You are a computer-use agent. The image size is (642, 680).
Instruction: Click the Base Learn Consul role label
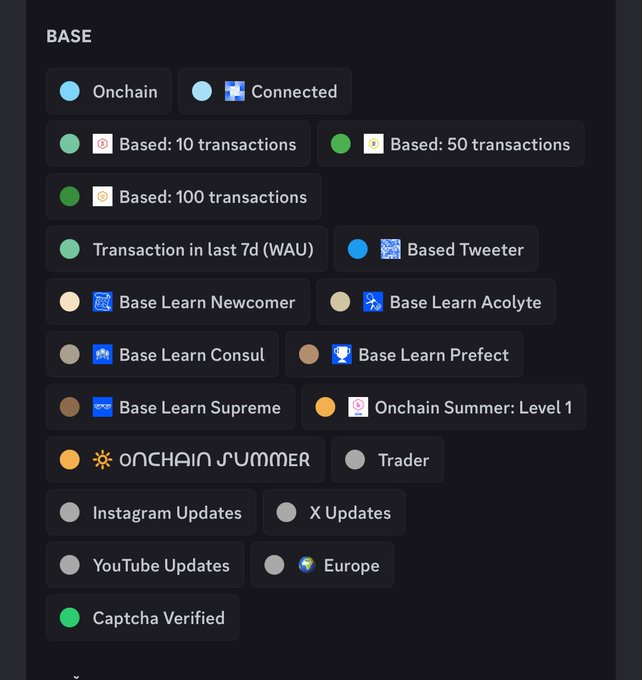coord(192,355)
